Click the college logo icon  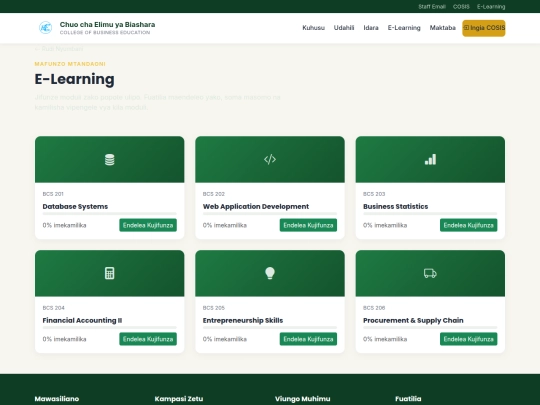45,28
